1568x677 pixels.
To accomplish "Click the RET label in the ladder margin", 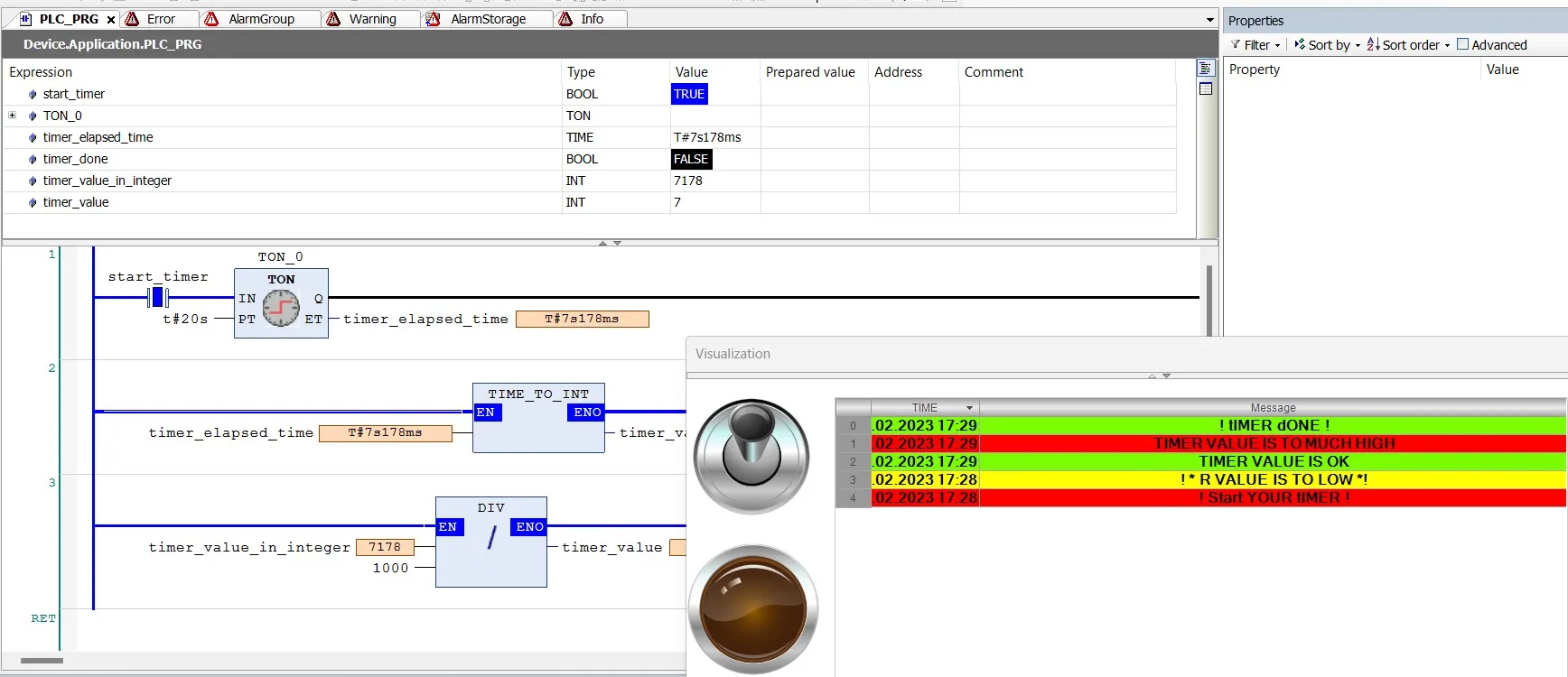I will coord(43,618).
